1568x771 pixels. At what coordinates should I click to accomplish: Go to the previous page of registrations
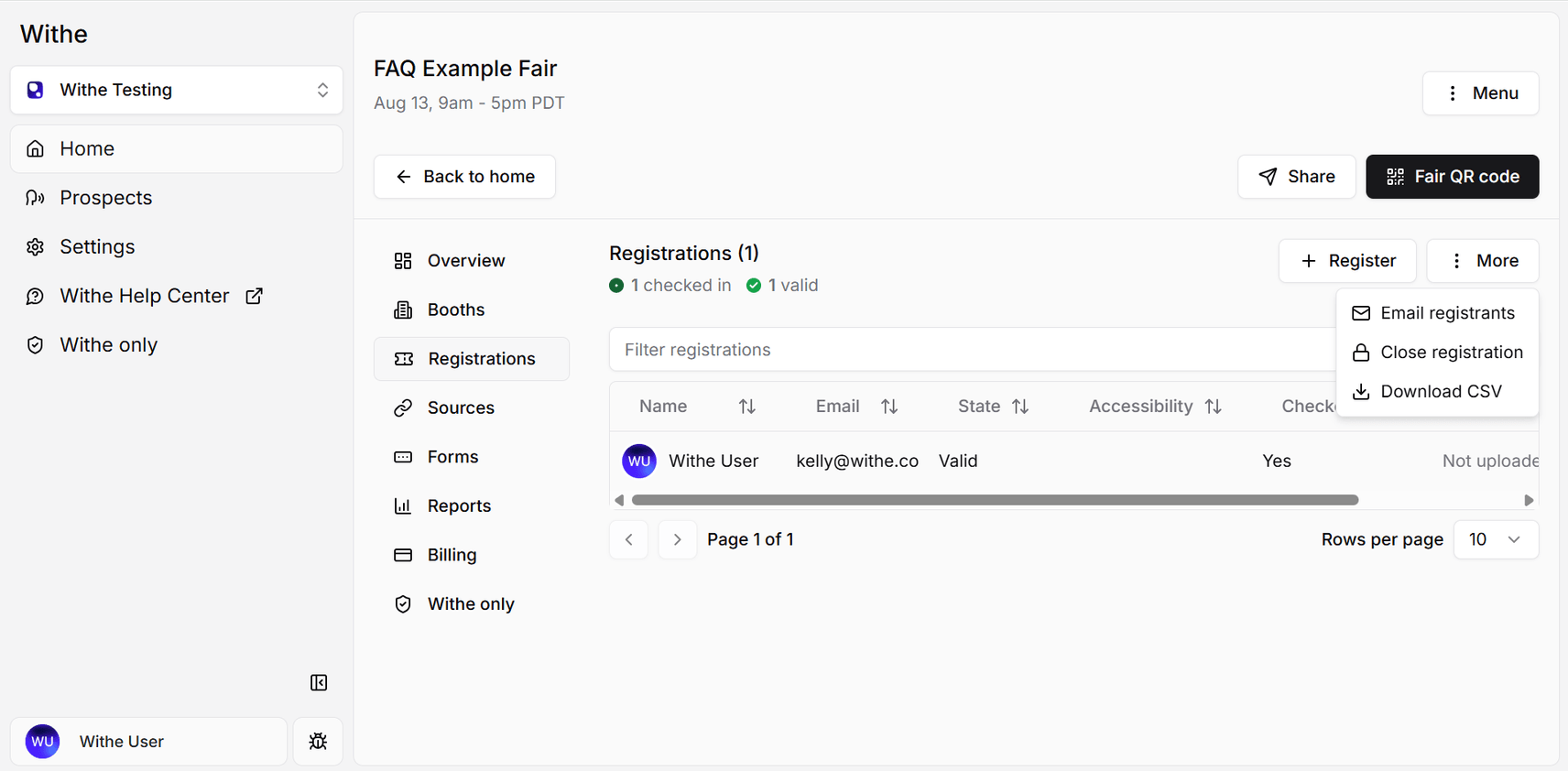(x=629, y=540)
